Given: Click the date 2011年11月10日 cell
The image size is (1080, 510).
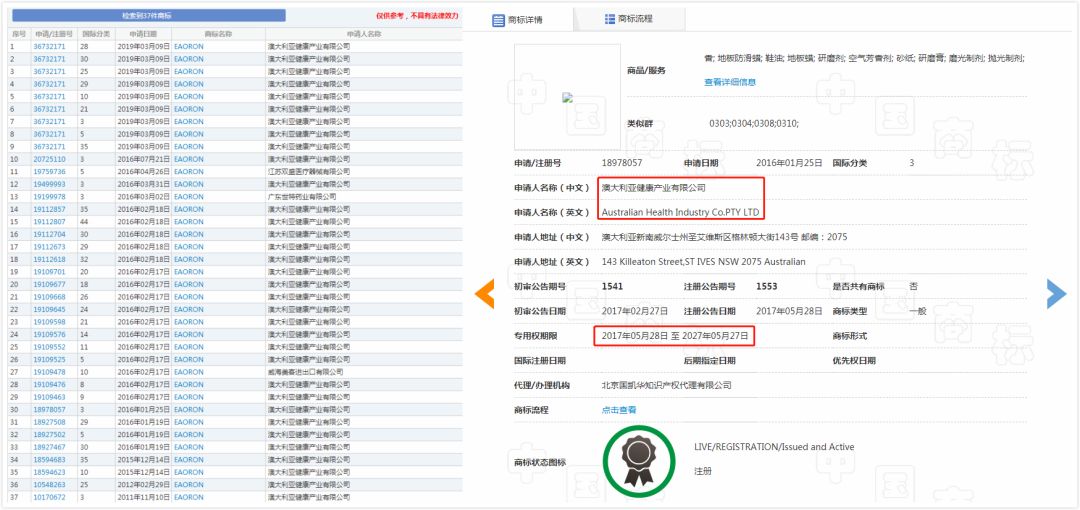Looking at the screenshot, I should tap(142, 497).
